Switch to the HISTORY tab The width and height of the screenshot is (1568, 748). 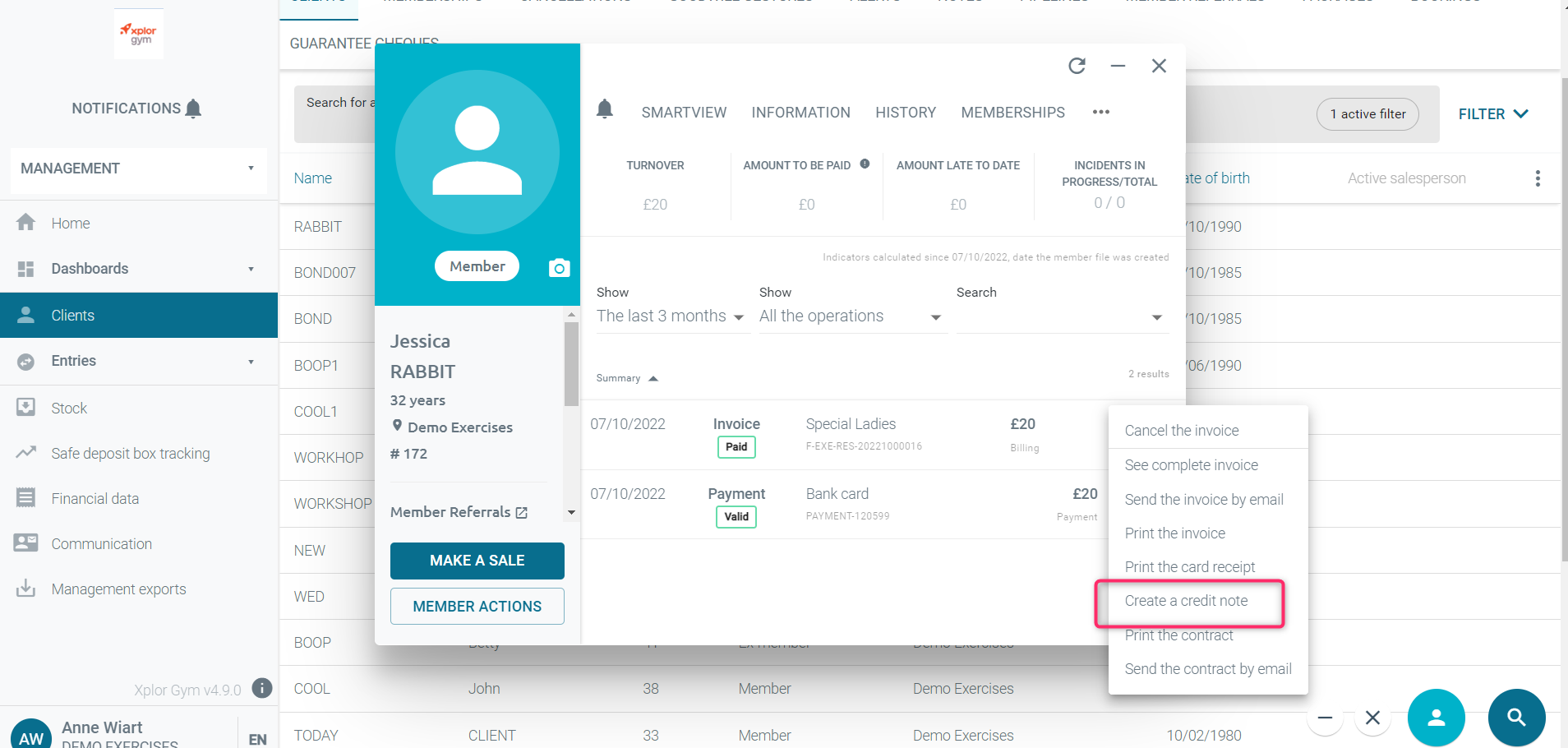905,113
